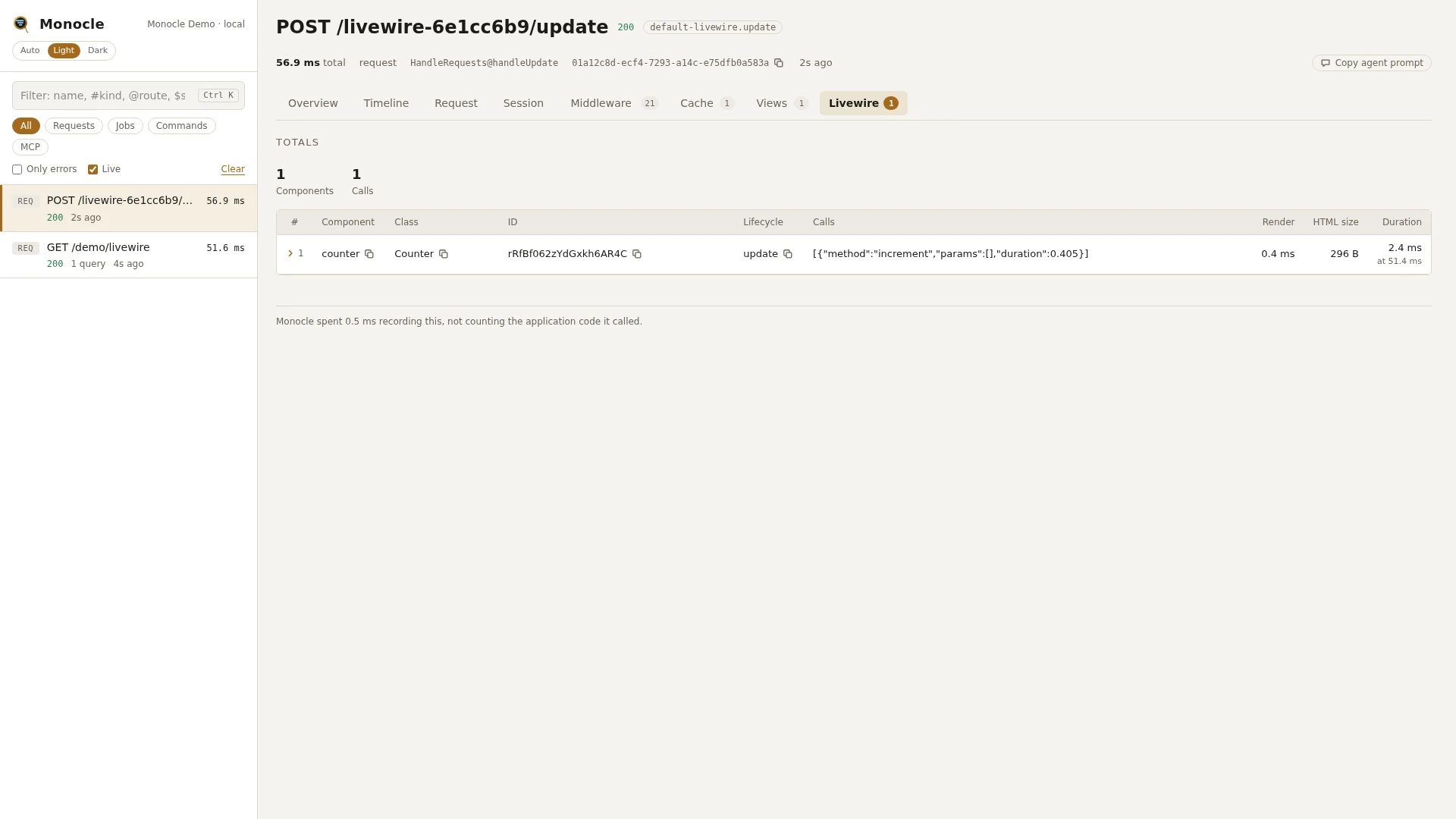Focus the filter search input
The width and height of the screenshot is (1456, 819).
click(x=128, y=96)
